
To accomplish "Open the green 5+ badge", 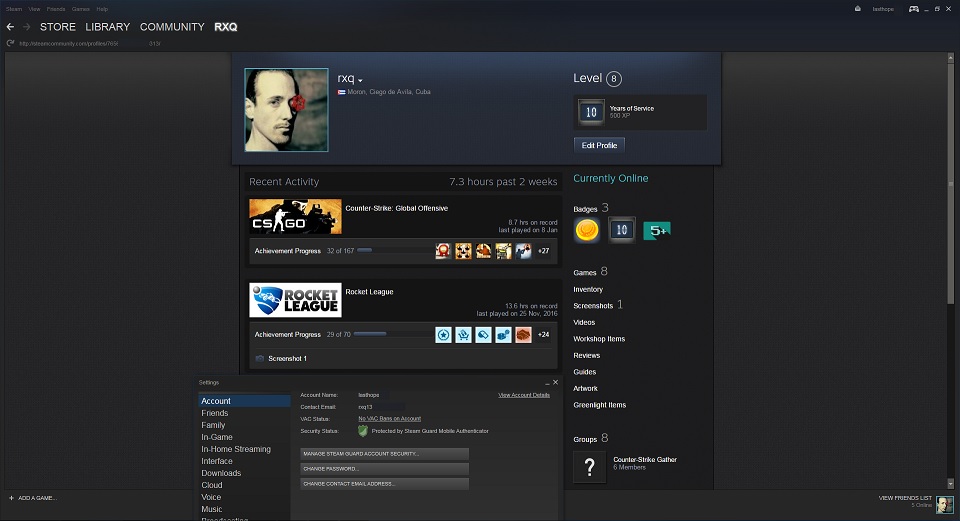I will coord(657,231).
